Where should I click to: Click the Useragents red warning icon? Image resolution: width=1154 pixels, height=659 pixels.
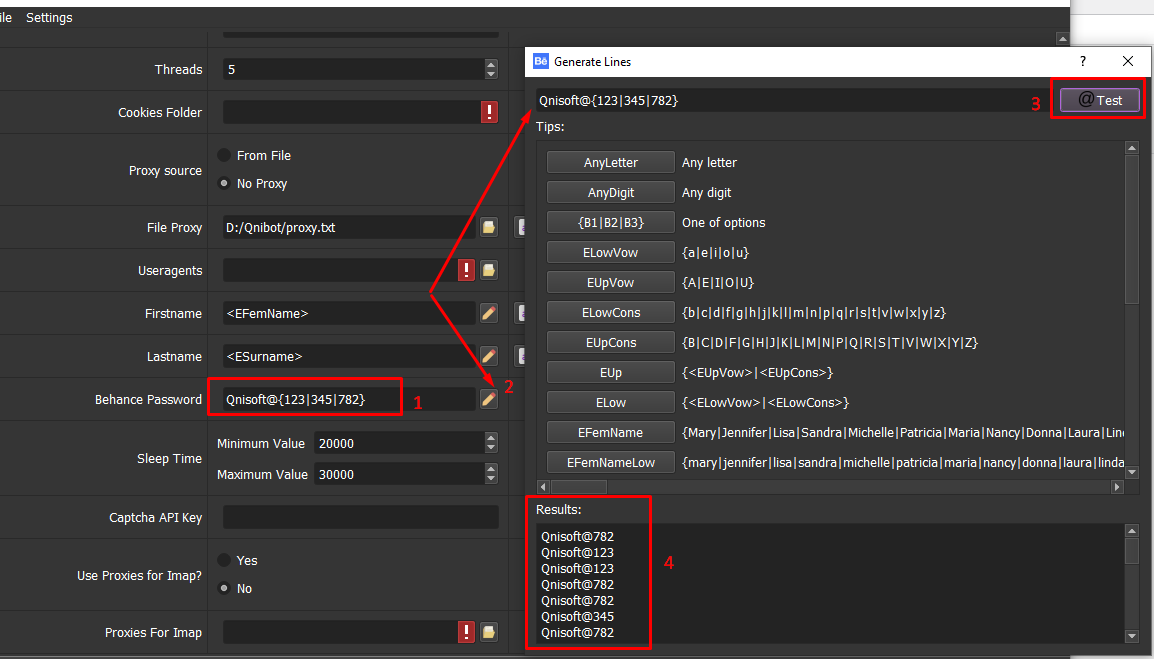click(466, 270)
